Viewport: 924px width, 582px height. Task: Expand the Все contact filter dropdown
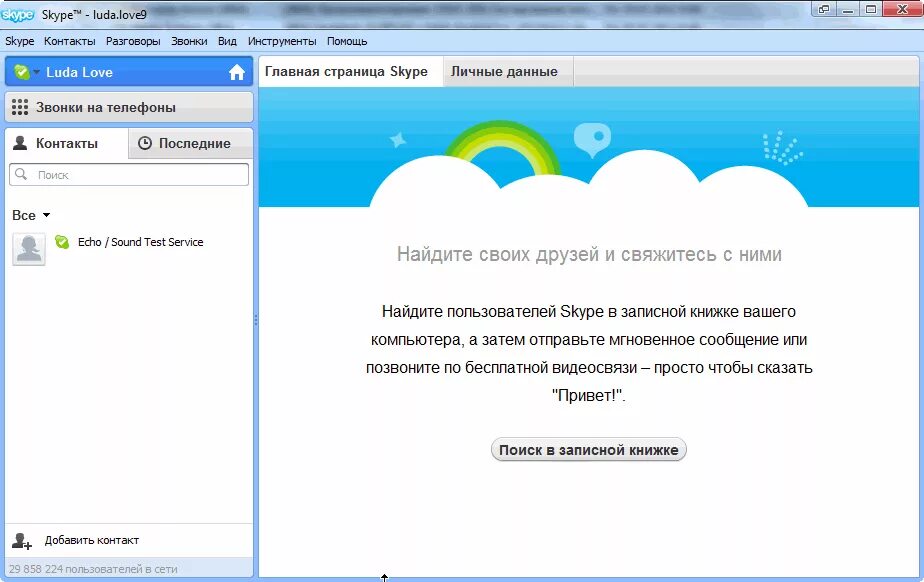[x=31, y=216]
